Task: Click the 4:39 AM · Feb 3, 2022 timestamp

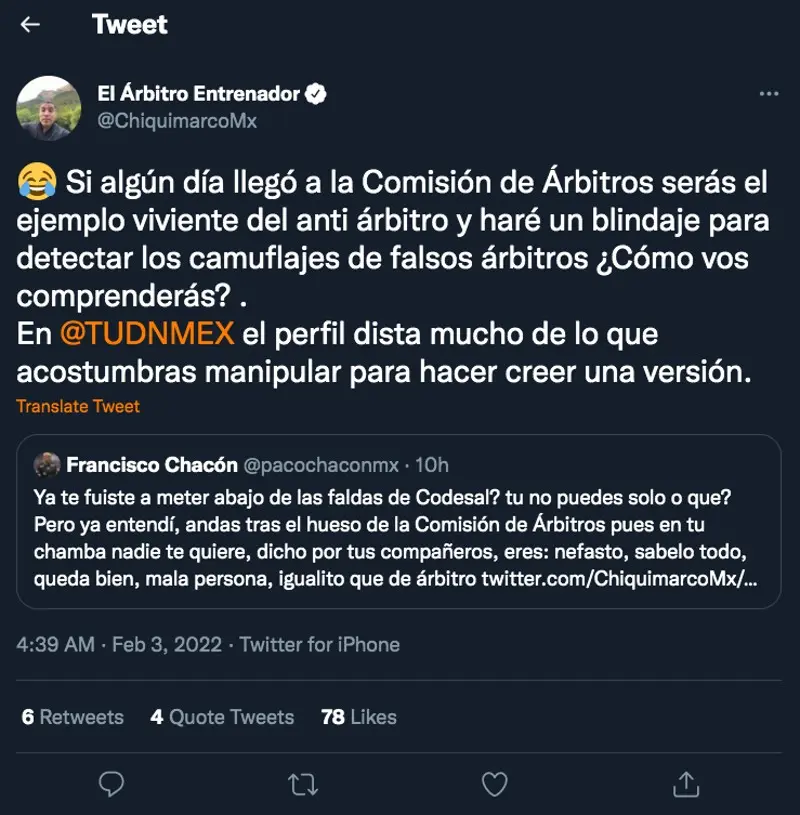Action: (x=120, y=645)
